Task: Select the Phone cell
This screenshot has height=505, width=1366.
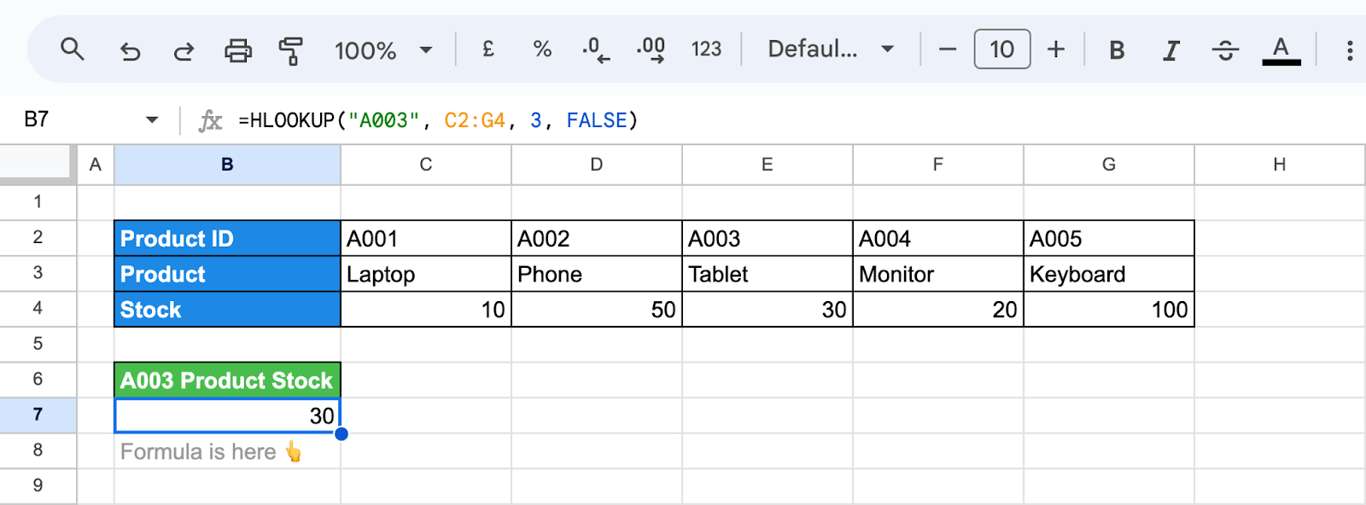Action: click(x=597, y=274)
